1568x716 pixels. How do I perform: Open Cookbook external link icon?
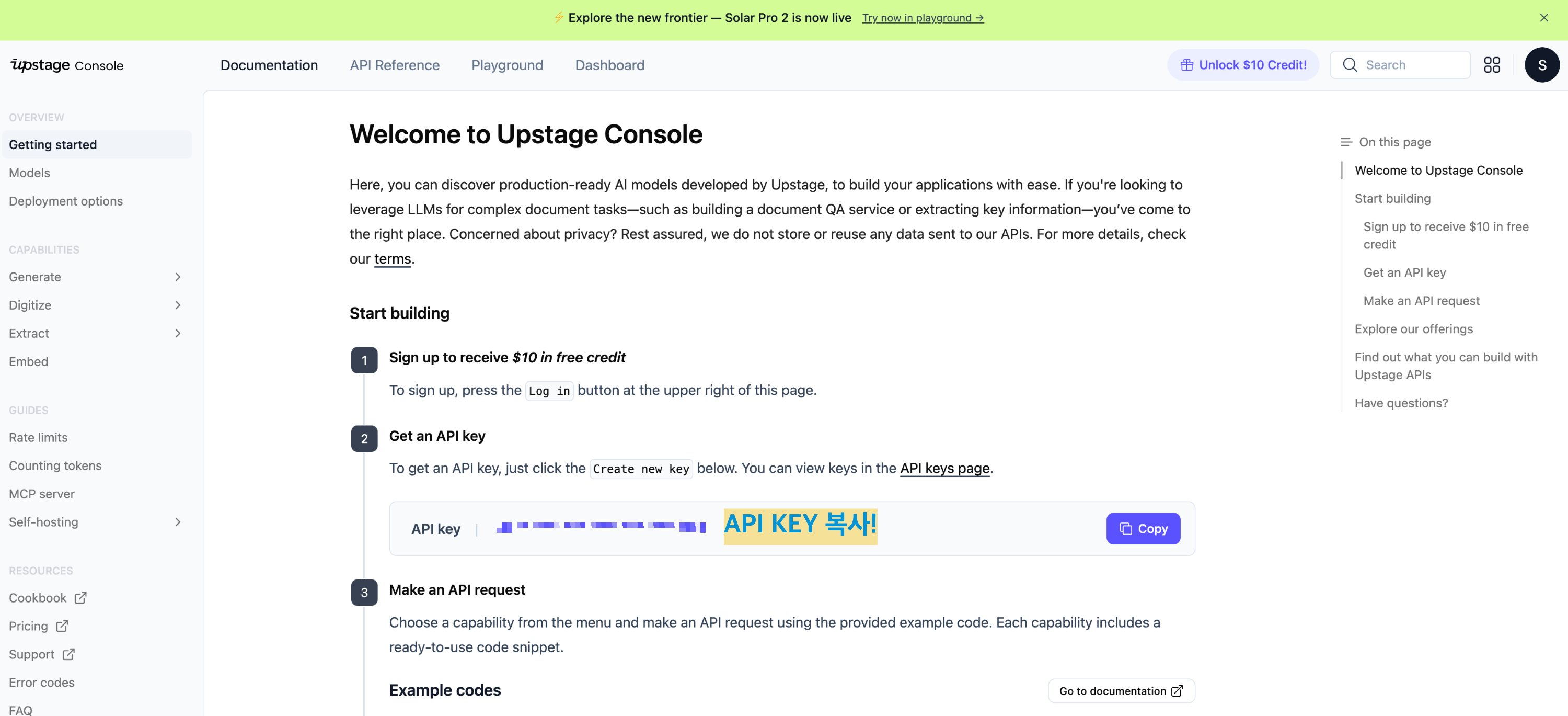[x=80, y=598]
